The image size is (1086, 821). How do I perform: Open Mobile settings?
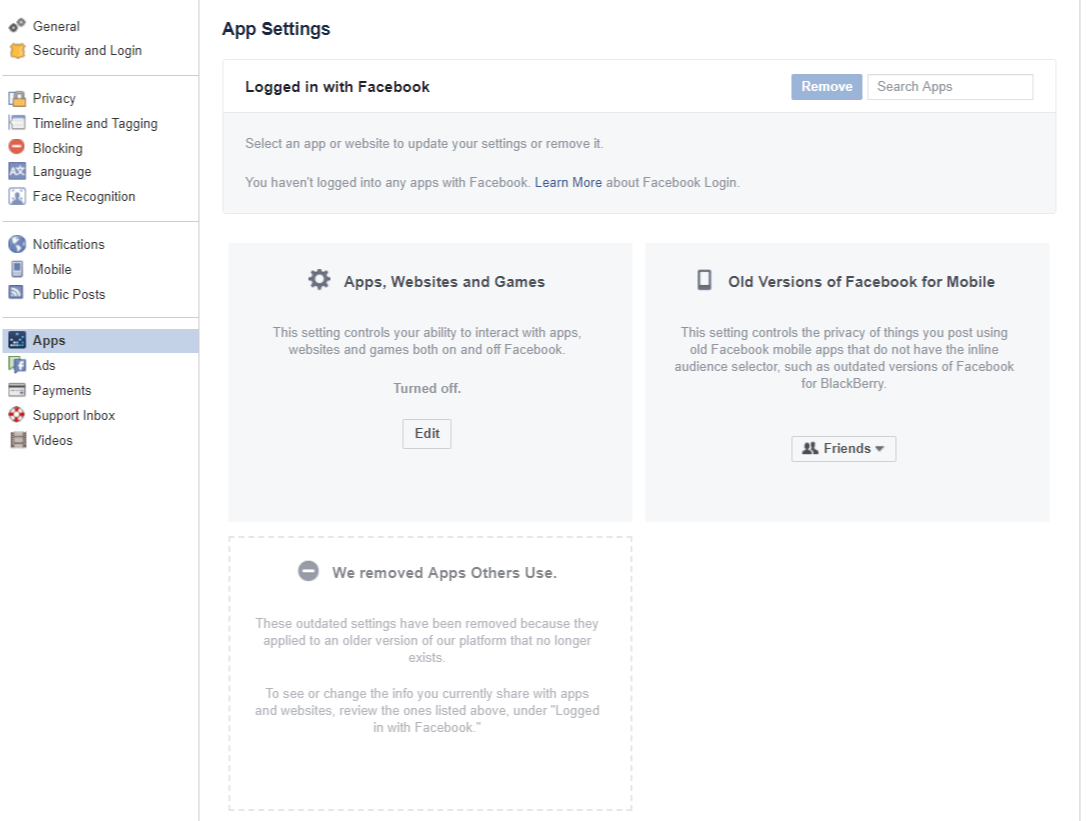click(x=52, y=269)
